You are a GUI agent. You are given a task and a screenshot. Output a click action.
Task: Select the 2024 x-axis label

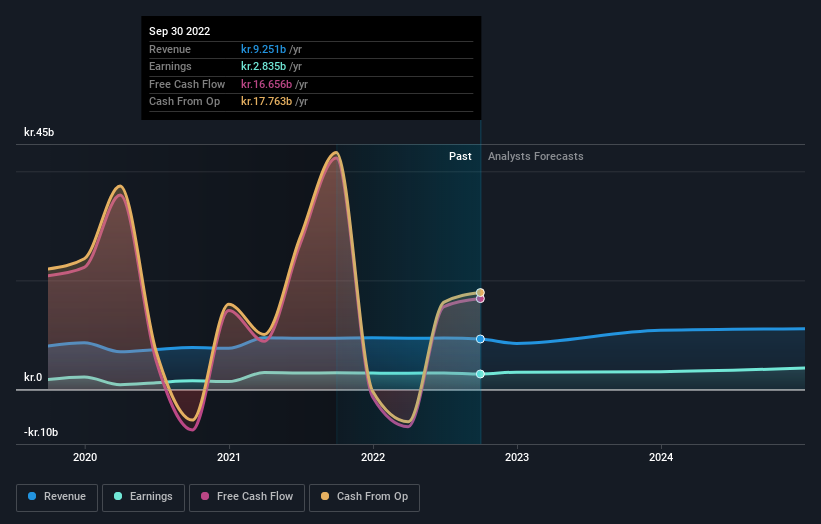(661, 457)
